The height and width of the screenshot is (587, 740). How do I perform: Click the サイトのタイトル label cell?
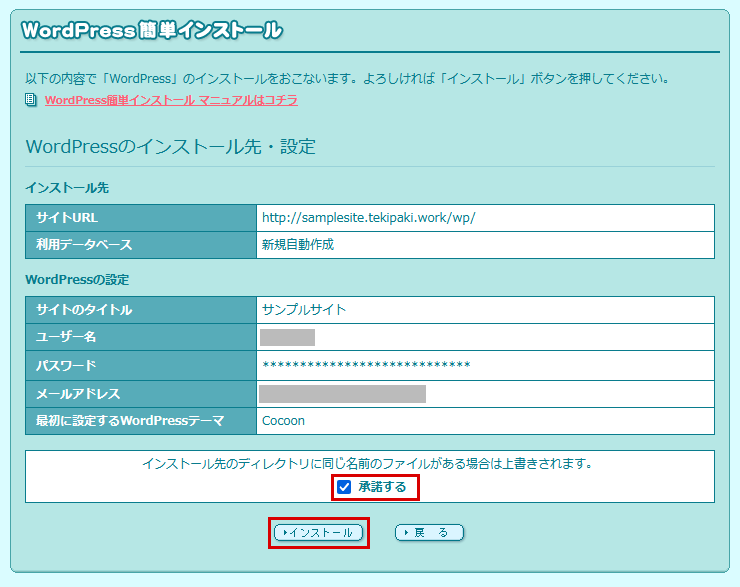click(x=140, y=309)
